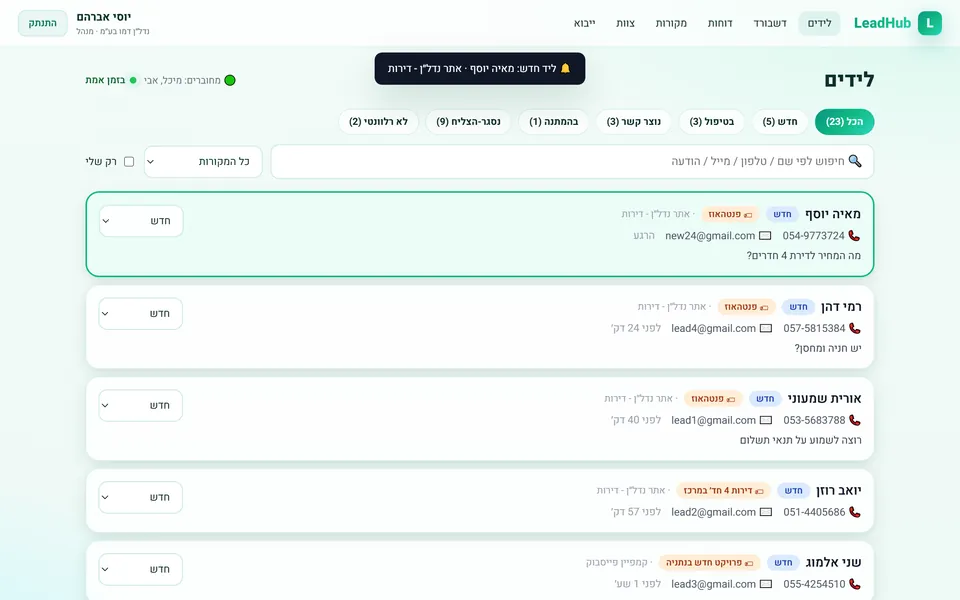Image resolution: width=960 pixels, height=600 pixels.
Task: Open the צוות team page
Action: 625,23
